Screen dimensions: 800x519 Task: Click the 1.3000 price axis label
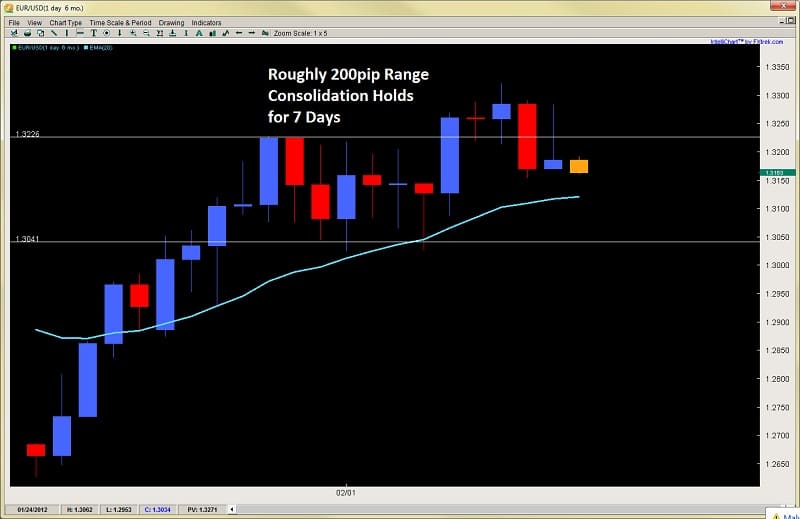pyautogui.click(x=777, y=265)
